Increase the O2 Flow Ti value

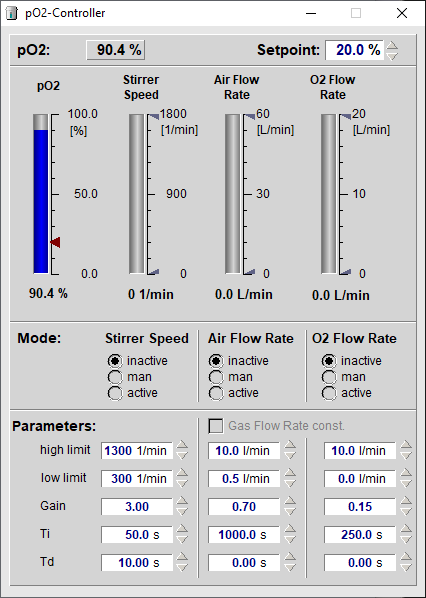tap(406, 529)
